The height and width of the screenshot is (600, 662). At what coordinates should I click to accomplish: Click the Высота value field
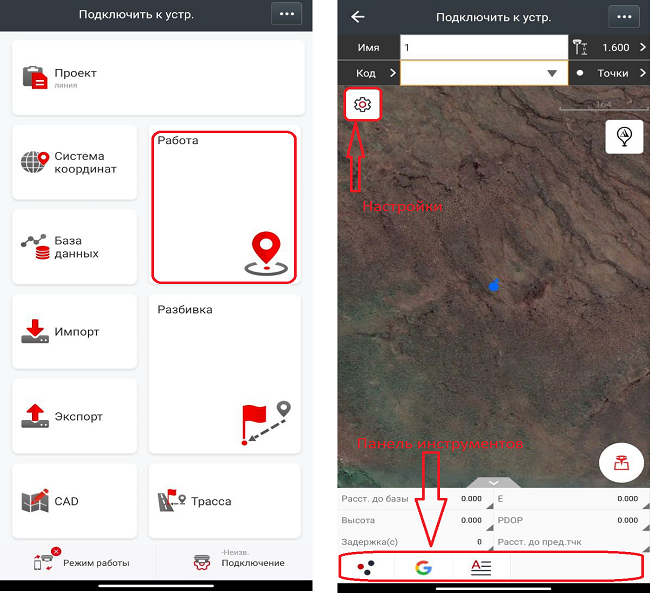click(x=415, y=520)
